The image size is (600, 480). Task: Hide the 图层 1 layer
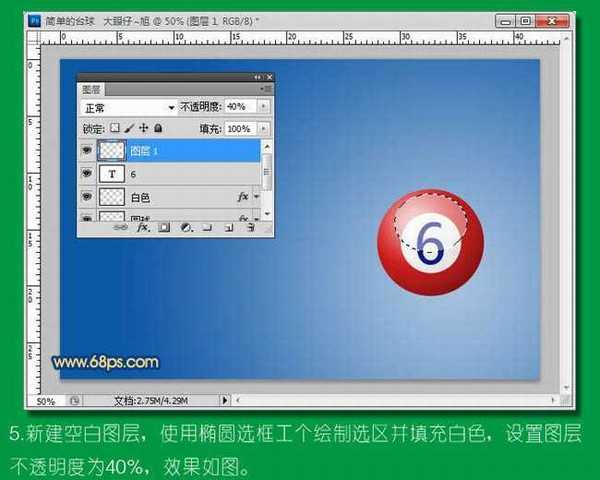tap(88, 150)
